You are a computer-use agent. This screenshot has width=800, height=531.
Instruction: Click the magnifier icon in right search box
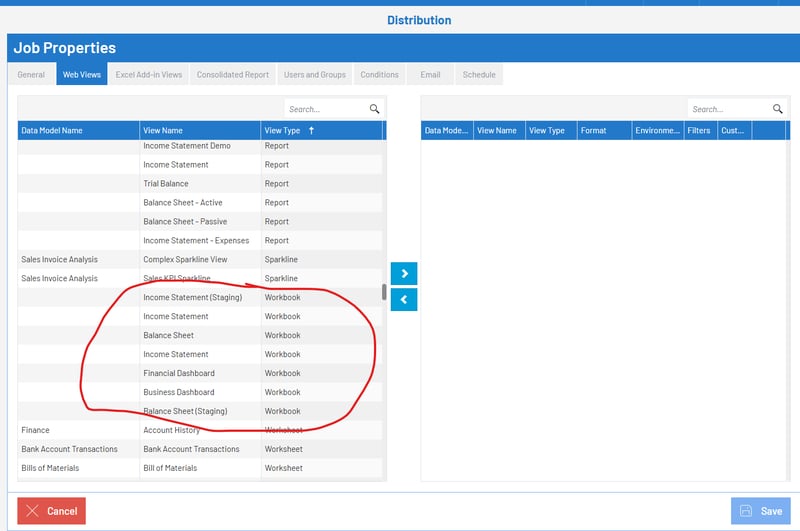click(778, 109)
